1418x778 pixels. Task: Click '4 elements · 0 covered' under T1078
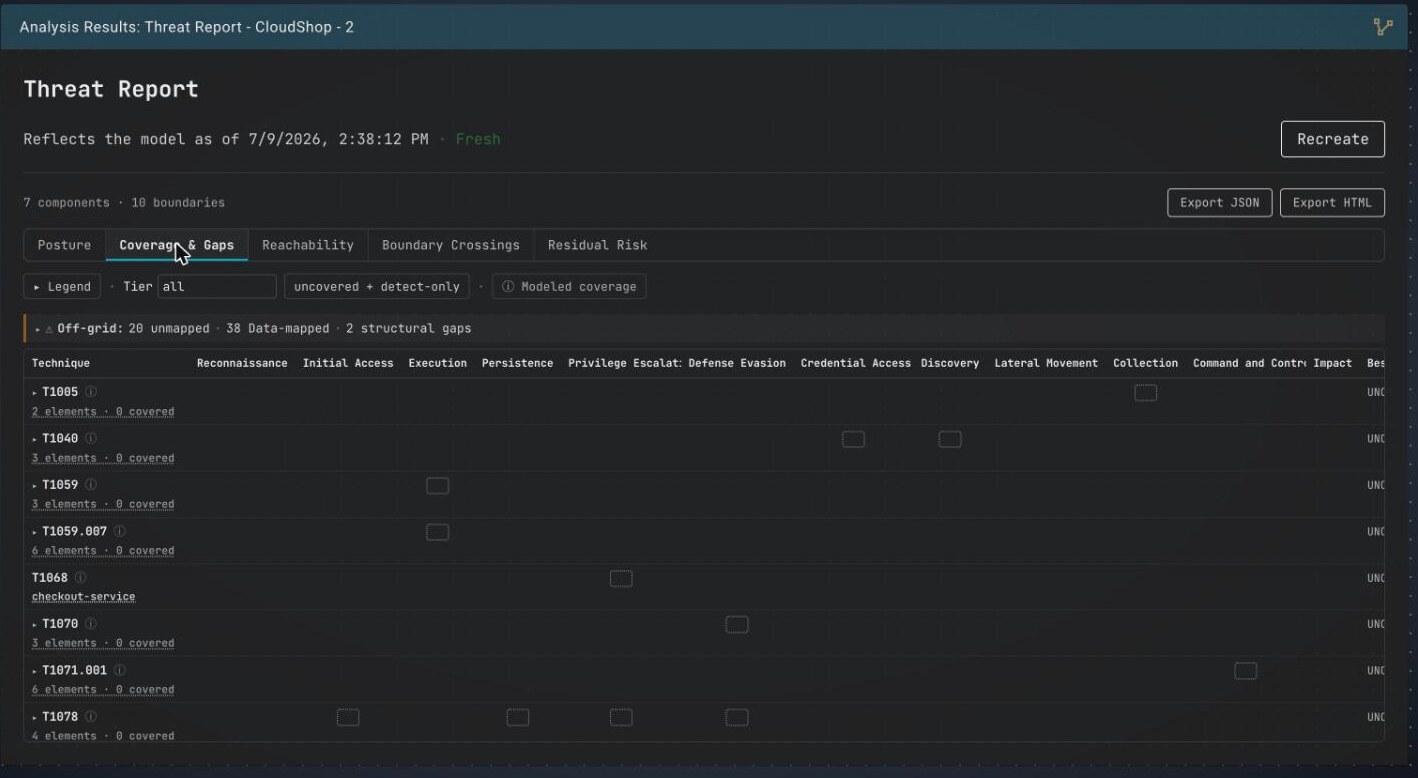[x=103, y=736]
